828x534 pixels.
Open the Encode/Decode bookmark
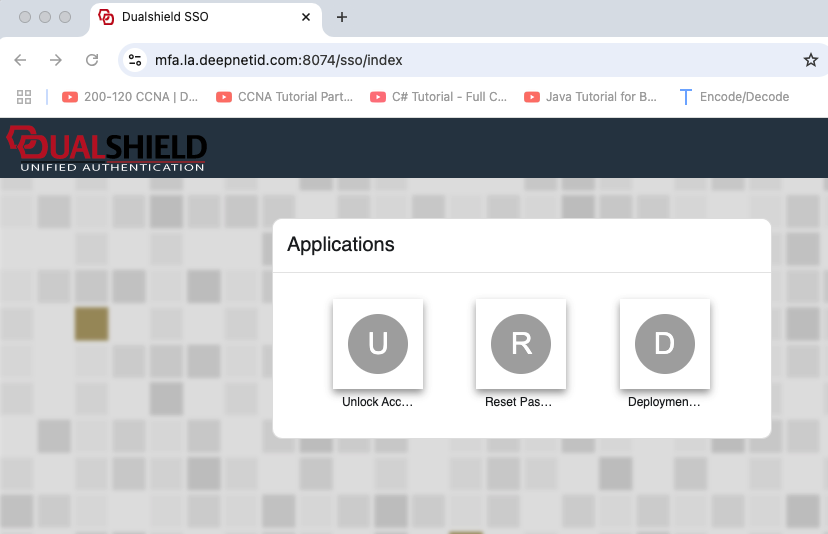[734, 97]
